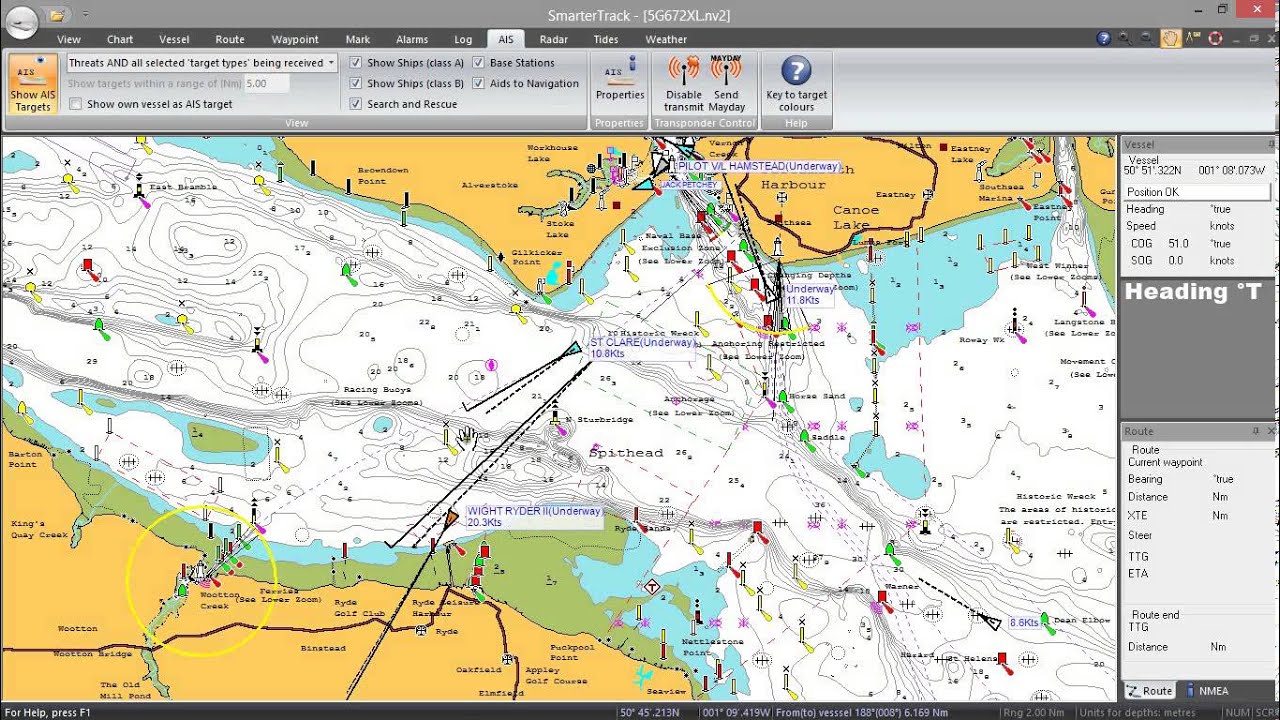The height and width of the screenshot is (720, 1280).
Task: Pin the Route panel
Action: (x=1256, y=431)
